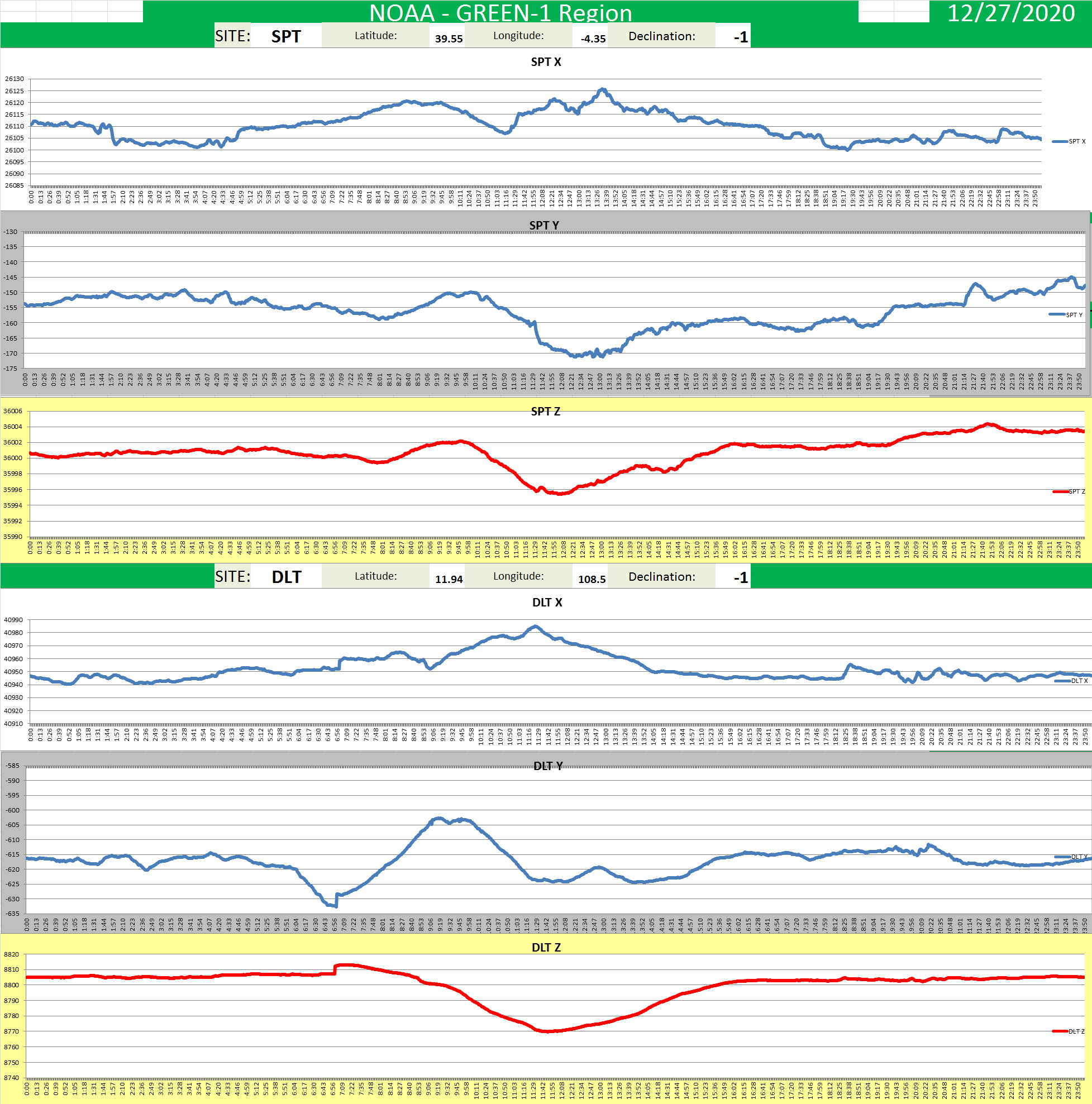Click the SPT longitude value -4.35
Image resolution: width=1092 pixels, height=1104 pixels.
point(592,39)
